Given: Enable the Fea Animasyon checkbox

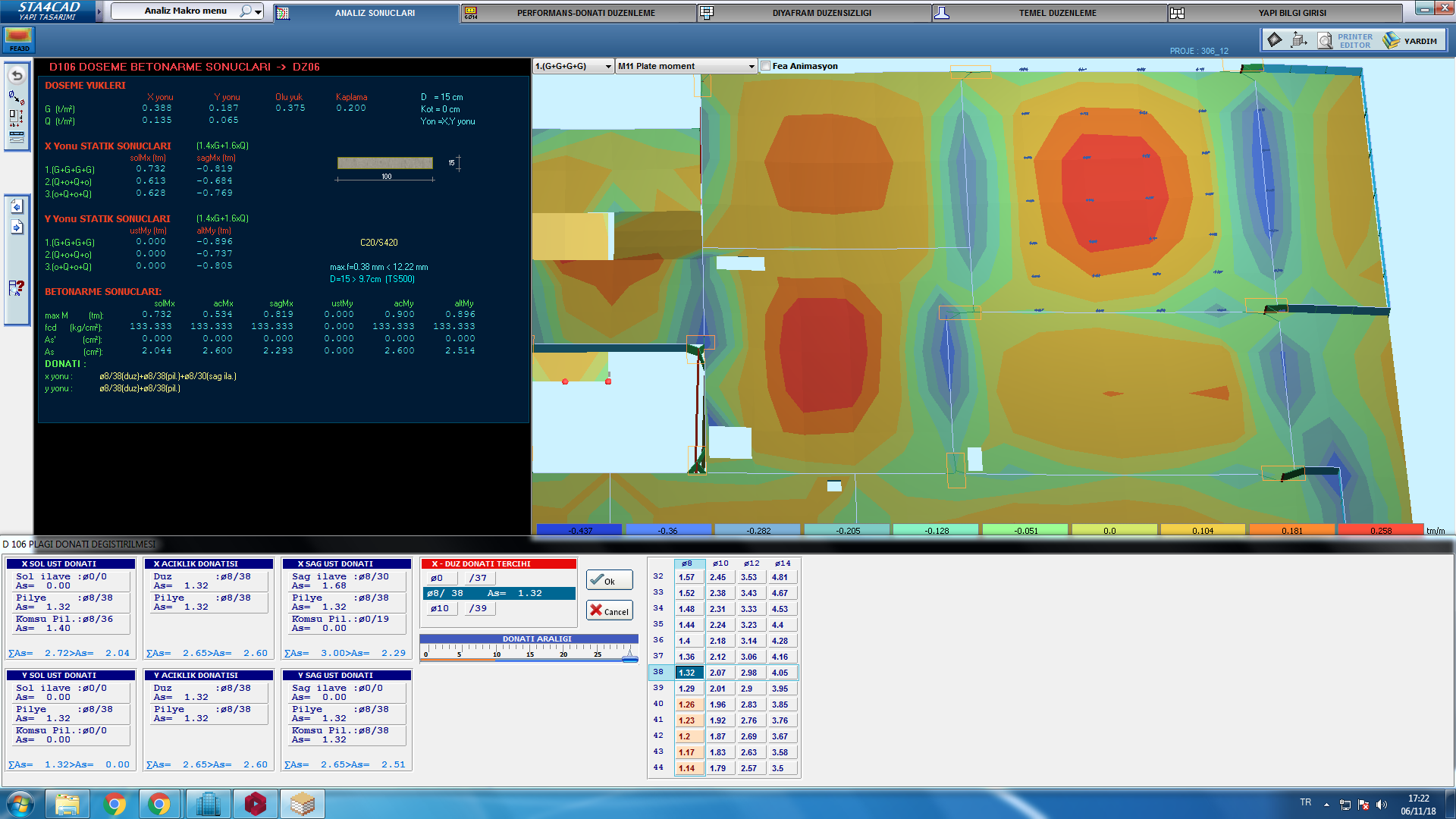Looking at the screenshot, I should [765, 66].
